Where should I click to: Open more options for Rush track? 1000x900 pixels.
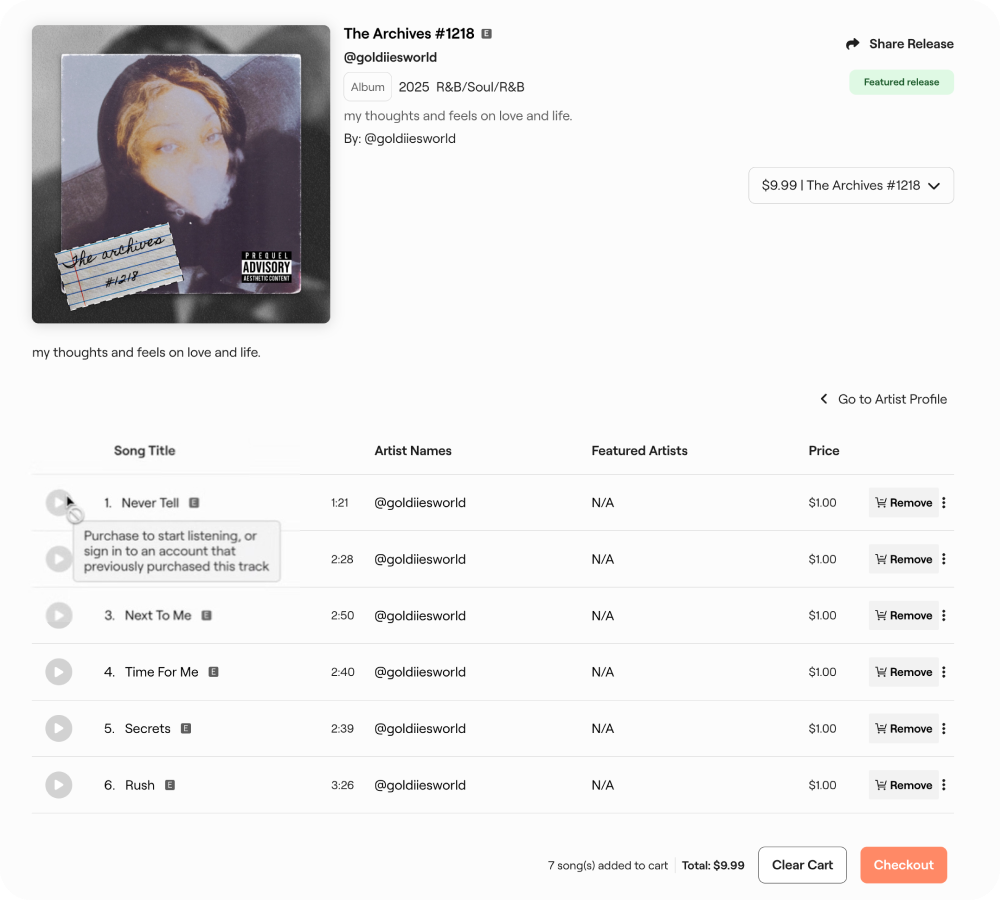pos(944,785)
